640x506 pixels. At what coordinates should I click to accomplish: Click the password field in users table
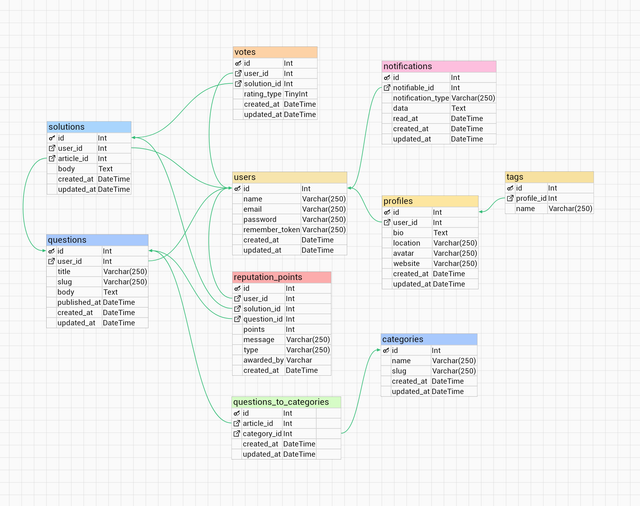(x=290, y=219)
